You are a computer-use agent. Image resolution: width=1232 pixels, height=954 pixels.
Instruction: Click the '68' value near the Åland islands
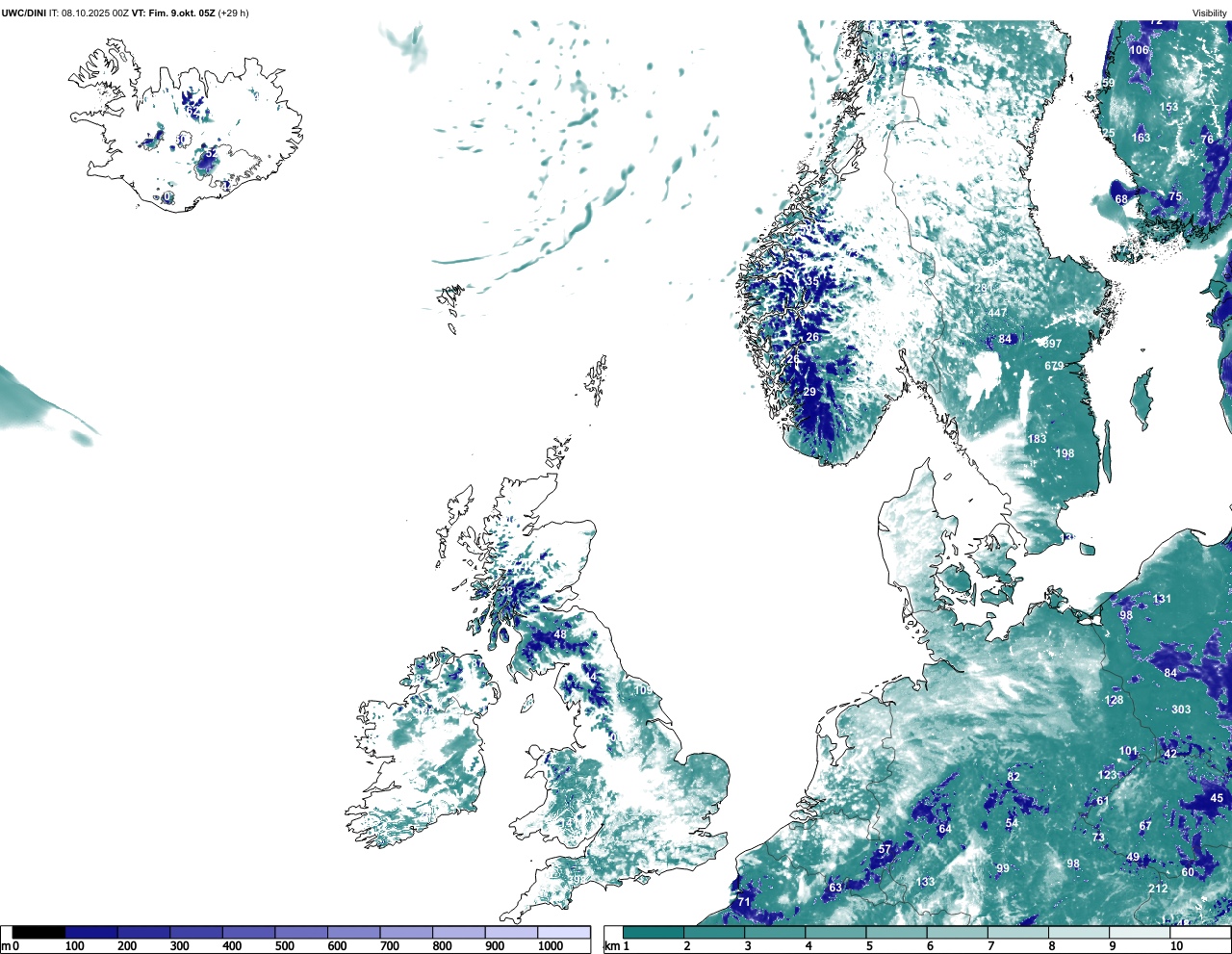click(x=1121, y=199)
